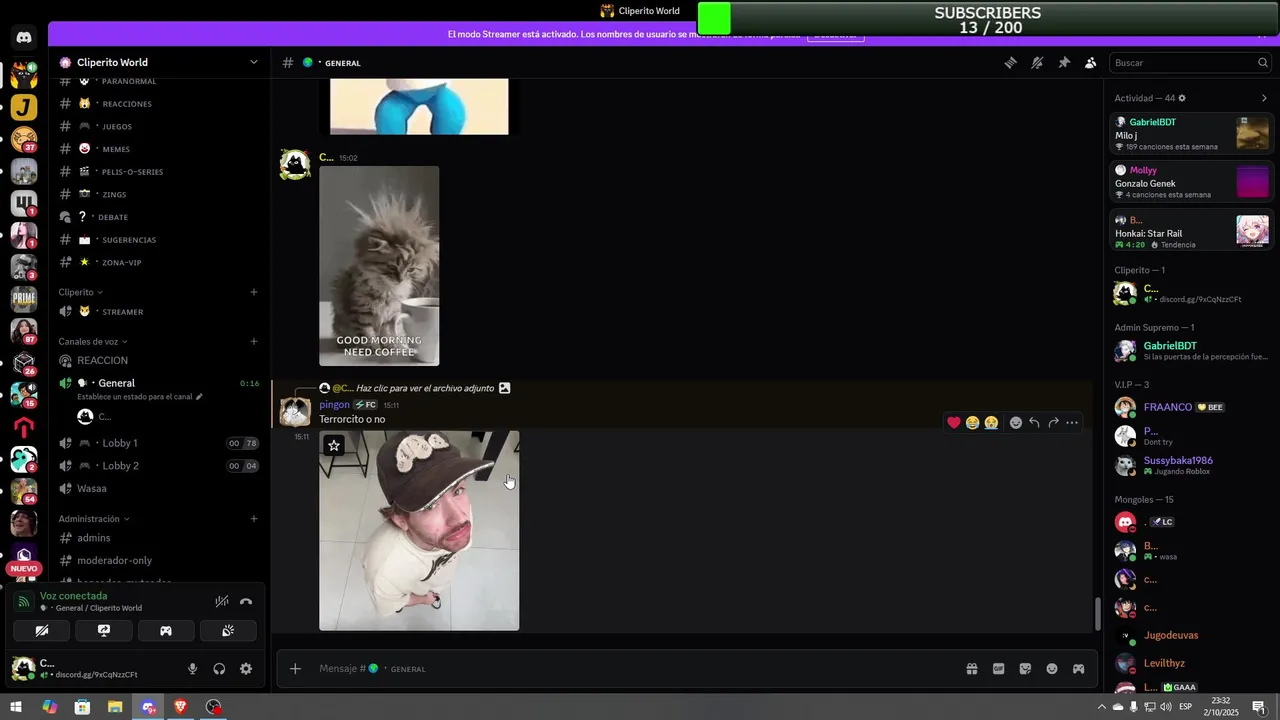Add channel to Administración category

[x=254, y=519]
